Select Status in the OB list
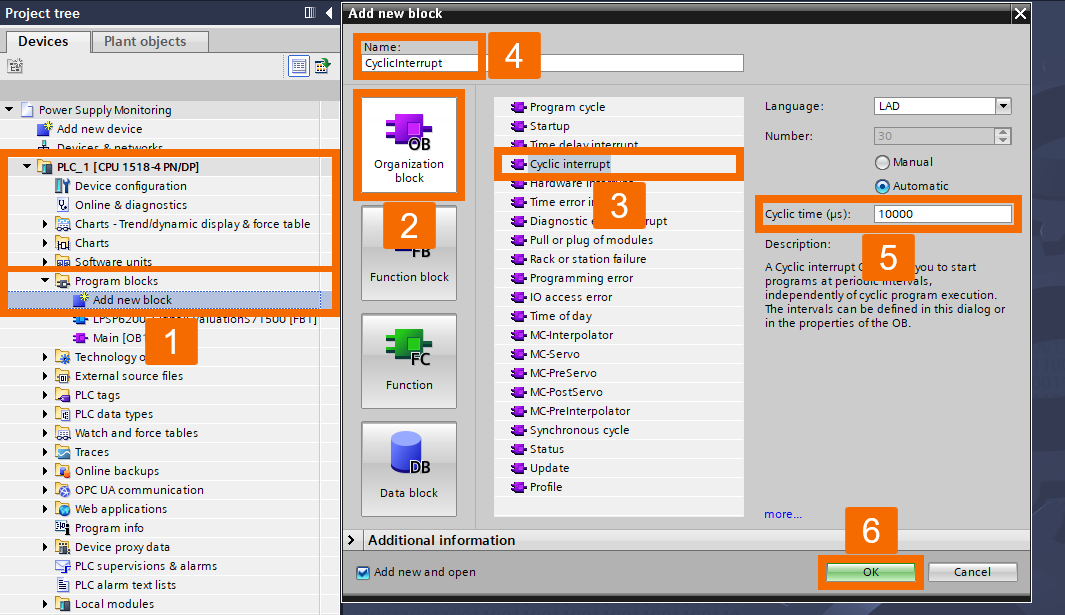This screenshot has width=1065, height=615. 547,449
